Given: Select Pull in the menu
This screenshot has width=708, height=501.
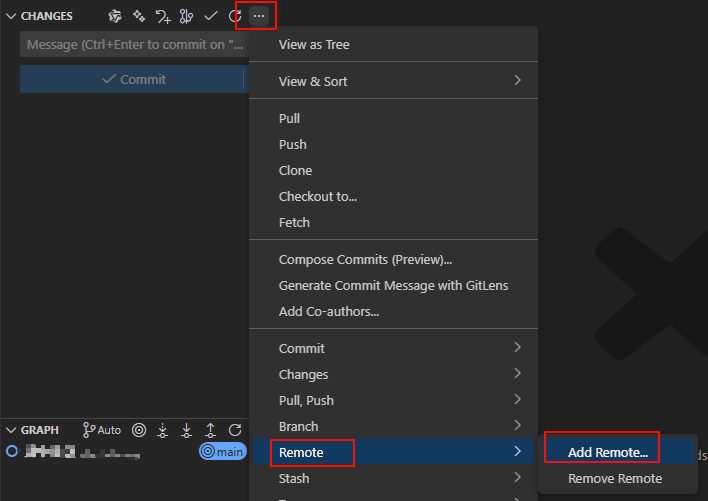Looking at the screenshot, I should 393,118.
